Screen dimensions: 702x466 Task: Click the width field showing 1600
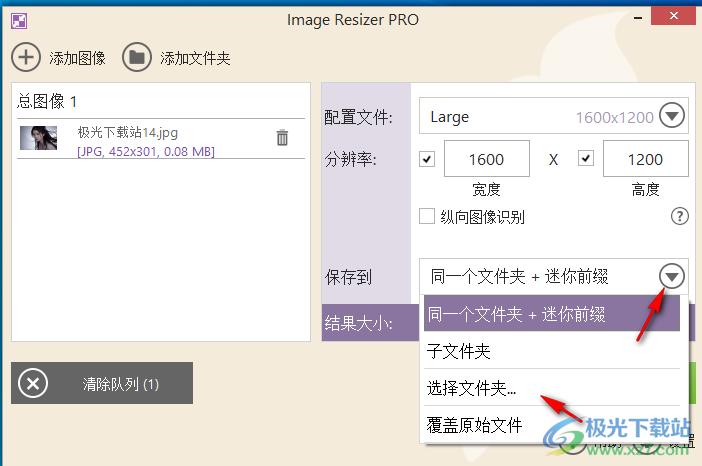(486, 159)
